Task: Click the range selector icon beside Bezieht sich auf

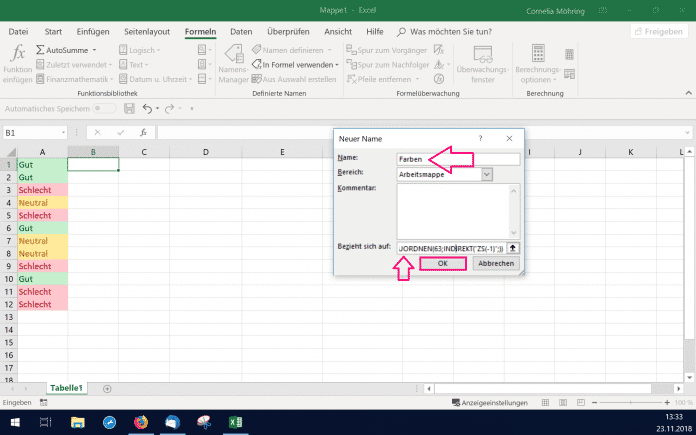Action: pos(513,247)
